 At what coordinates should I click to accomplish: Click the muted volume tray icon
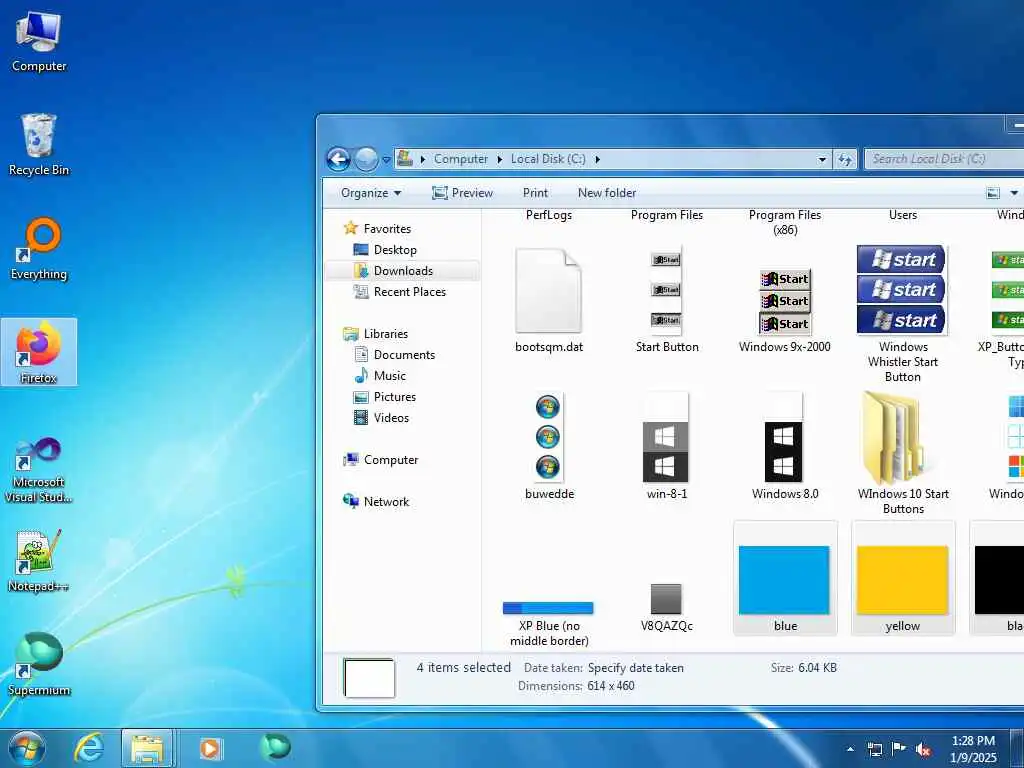click(x=923, y=750)
